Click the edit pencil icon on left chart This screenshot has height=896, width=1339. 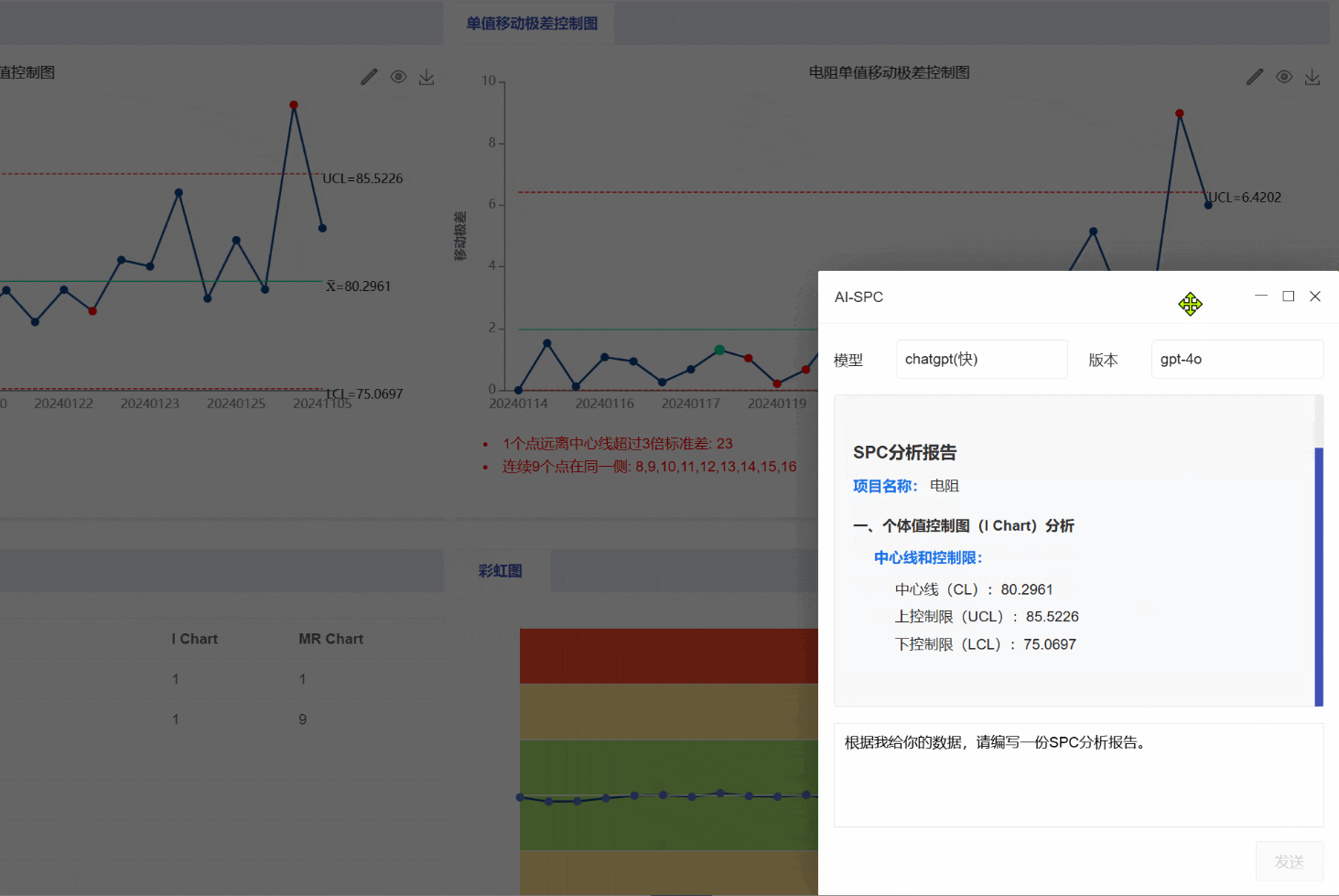pos(369,77)
